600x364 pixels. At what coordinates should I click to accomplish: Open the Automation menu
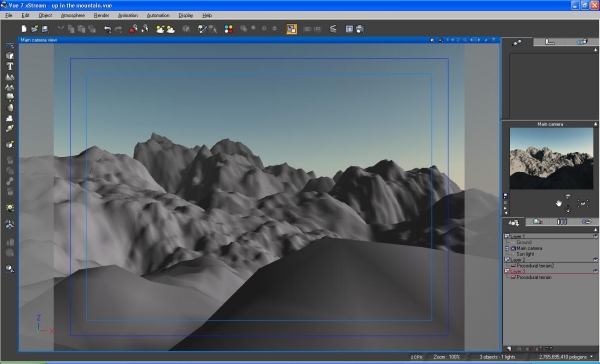[158, 15]
